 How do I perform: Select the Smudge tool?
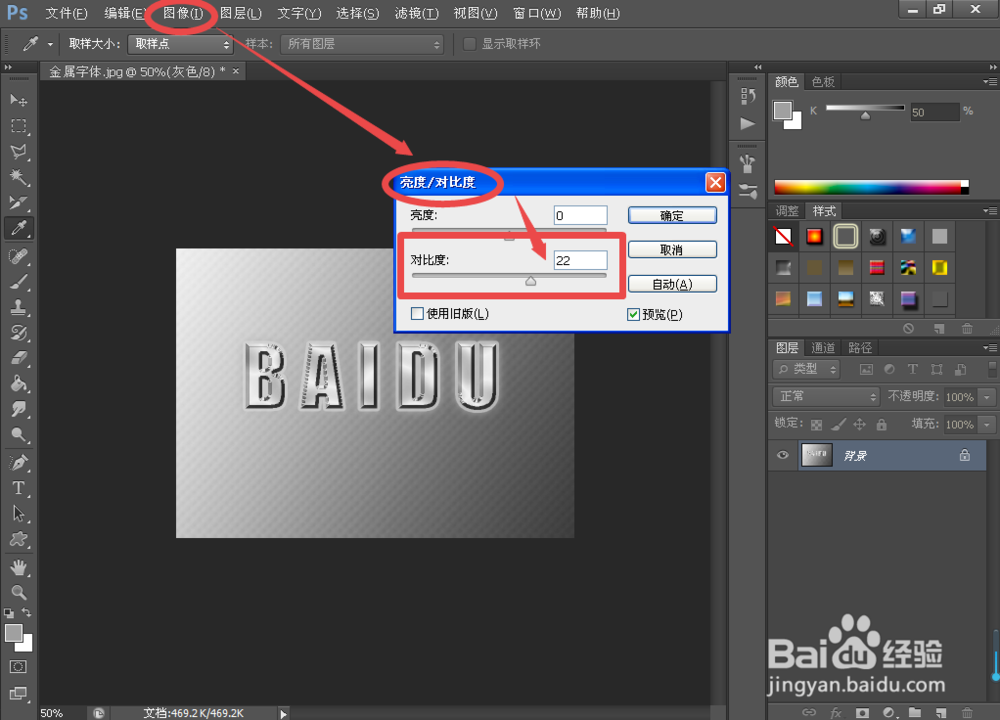point(18,409)
